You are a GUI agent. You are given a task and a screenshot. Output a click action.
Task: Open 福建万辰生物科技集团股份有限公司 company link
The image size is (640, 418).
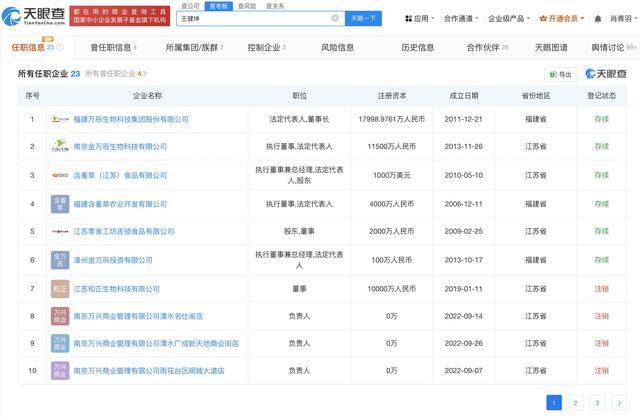[x=131, y=119]
